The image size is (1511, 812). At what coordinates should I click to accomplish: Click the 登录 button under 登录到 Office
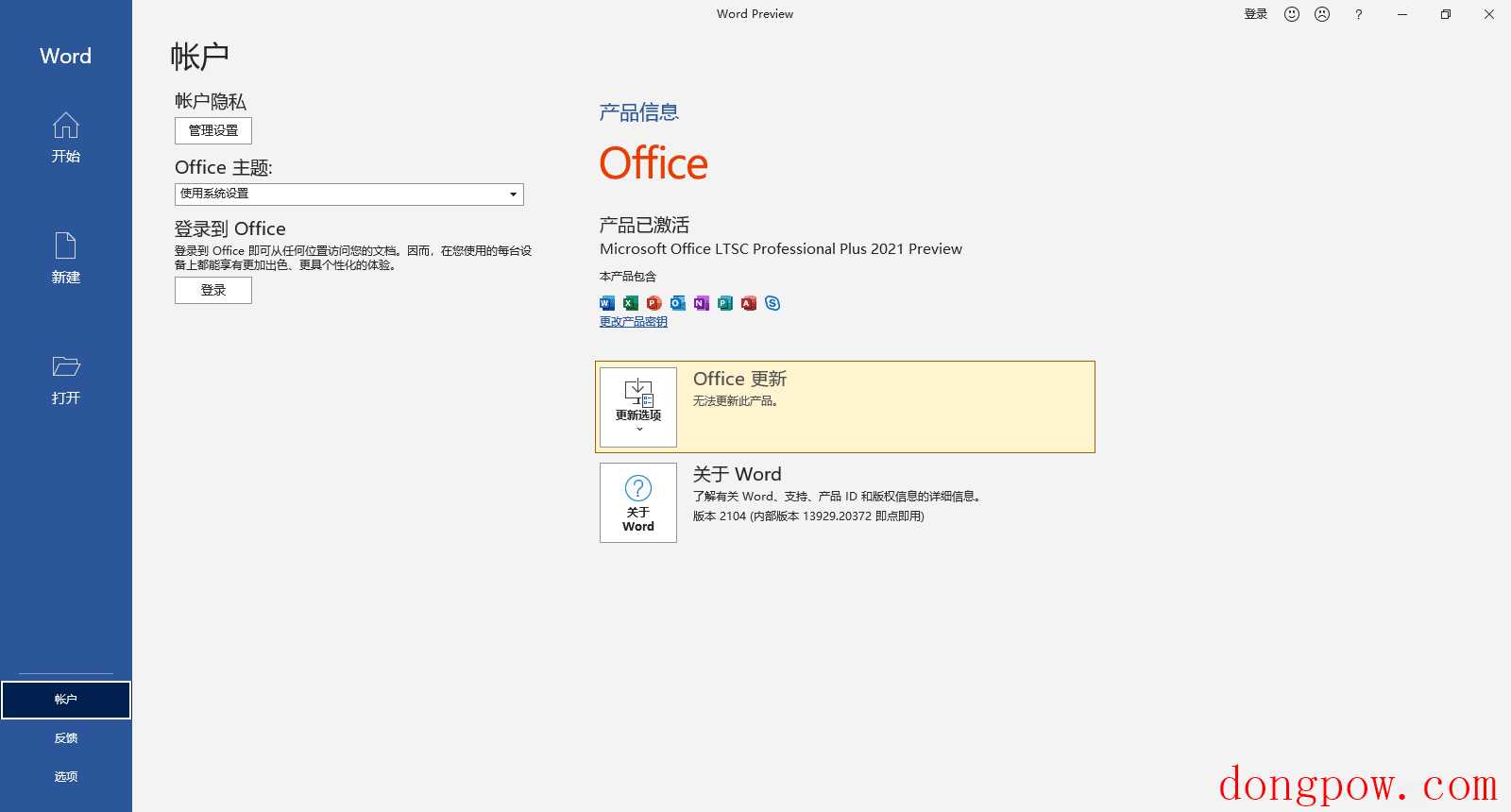pos(213,290)
